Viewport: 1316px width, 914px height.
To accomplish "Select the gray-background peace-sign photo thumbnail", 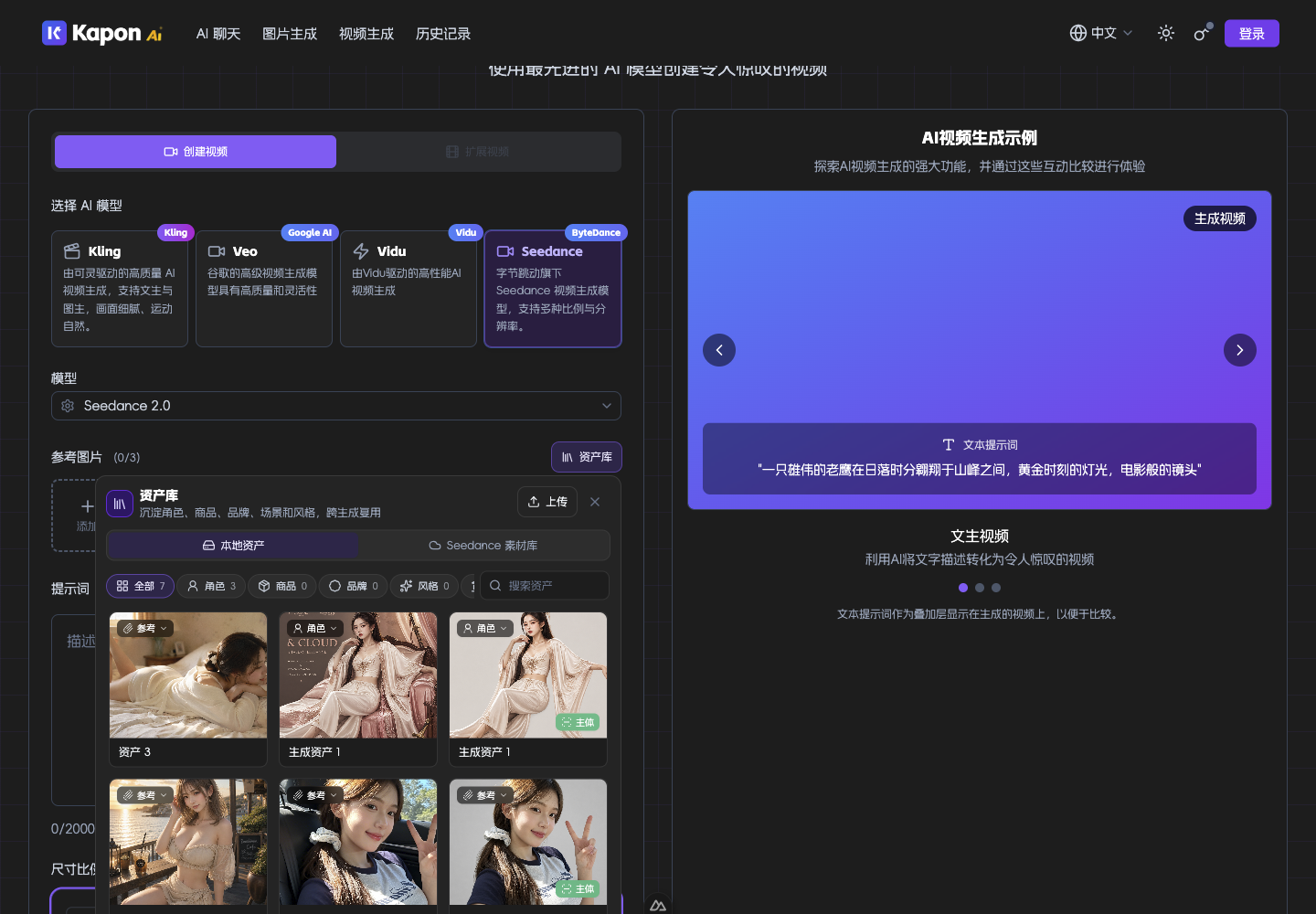I will click(528, 843).
